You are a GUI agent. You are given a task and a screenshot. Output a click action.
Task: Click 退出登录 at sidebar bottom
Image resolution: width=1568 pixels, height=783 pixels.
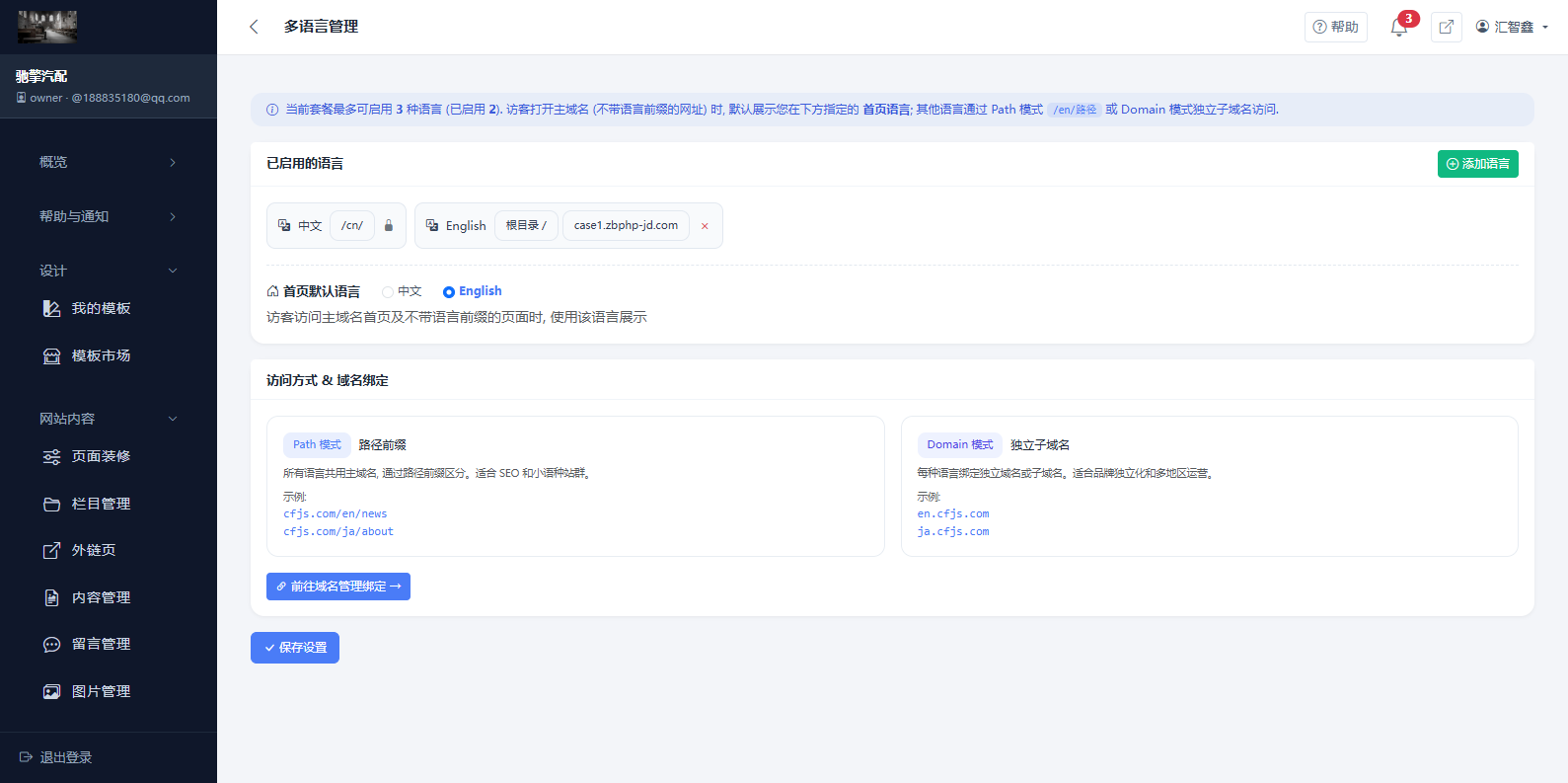(x=56, y=757)
